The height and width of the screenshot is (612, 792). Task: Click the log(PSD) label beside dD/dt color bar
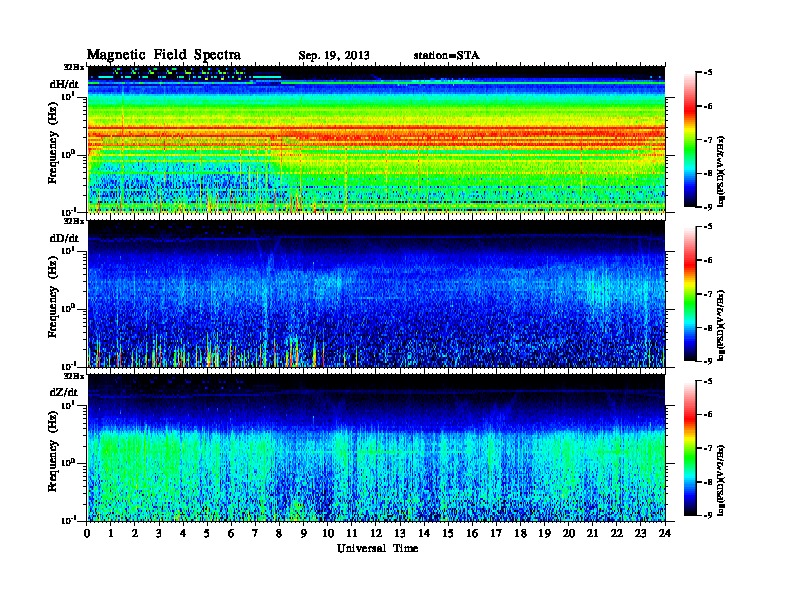[x=722, y=325]
